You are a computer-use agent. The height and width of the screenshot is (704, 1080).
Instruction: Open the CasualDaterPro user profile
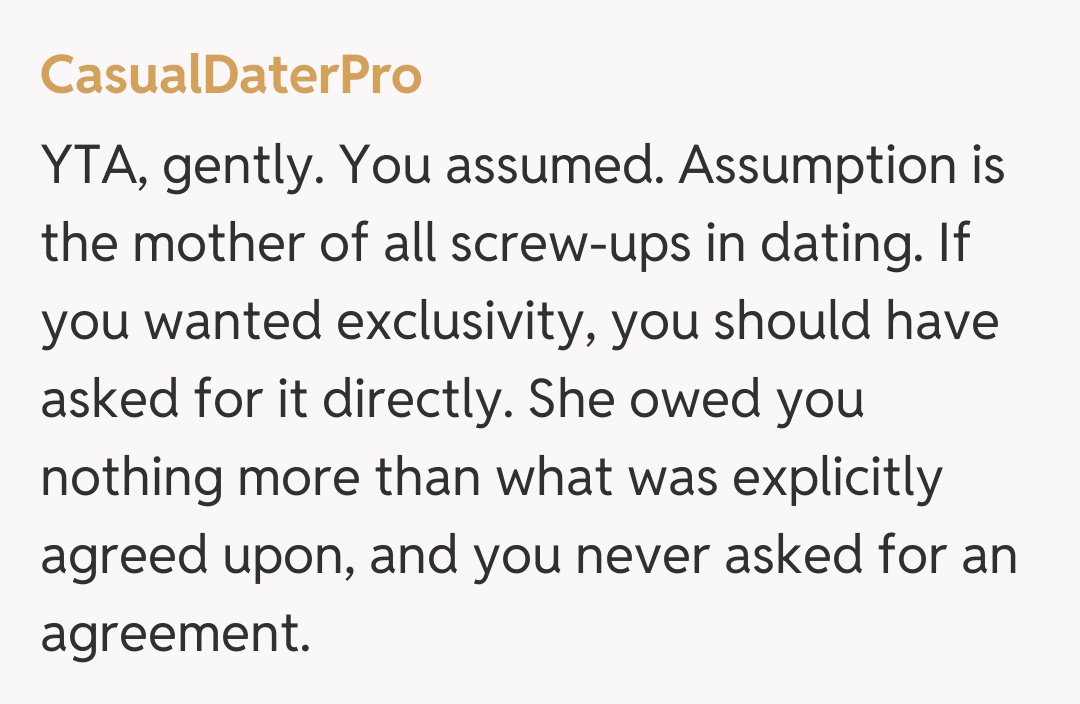[231, 76]
